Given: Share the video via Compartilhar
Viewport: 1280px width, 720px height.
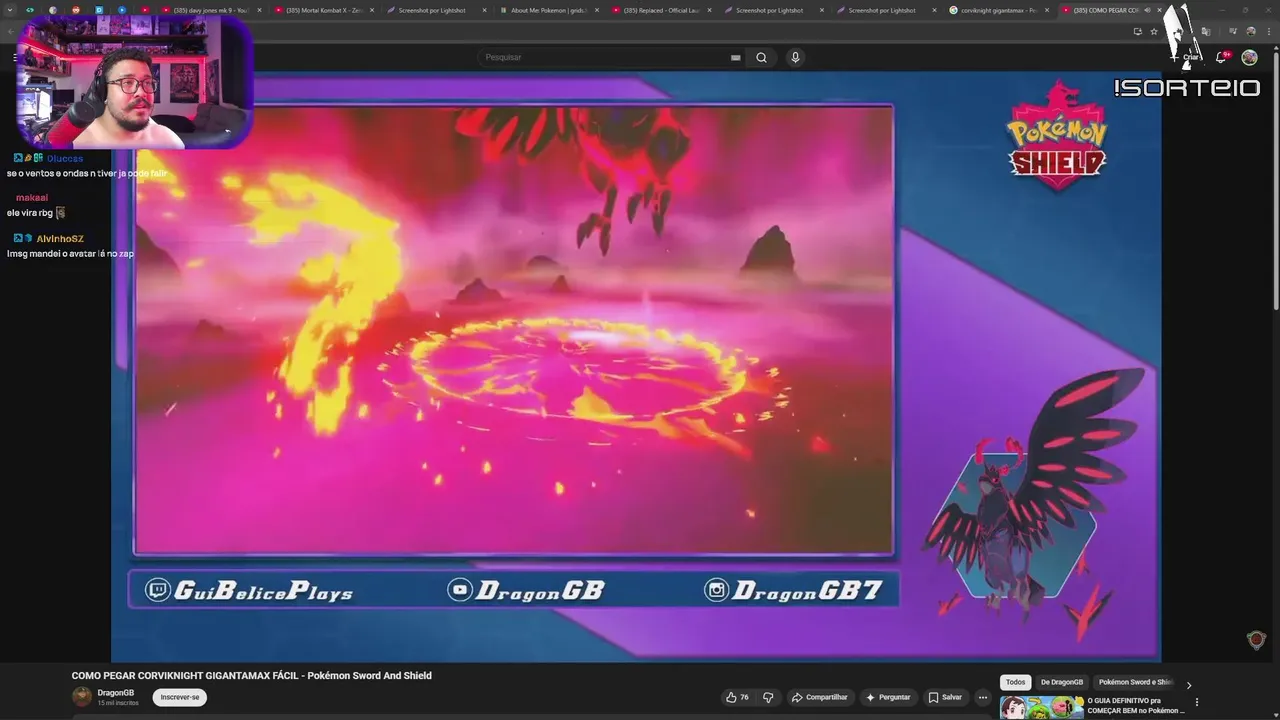Looking at the screenshot, I should 819,697.
